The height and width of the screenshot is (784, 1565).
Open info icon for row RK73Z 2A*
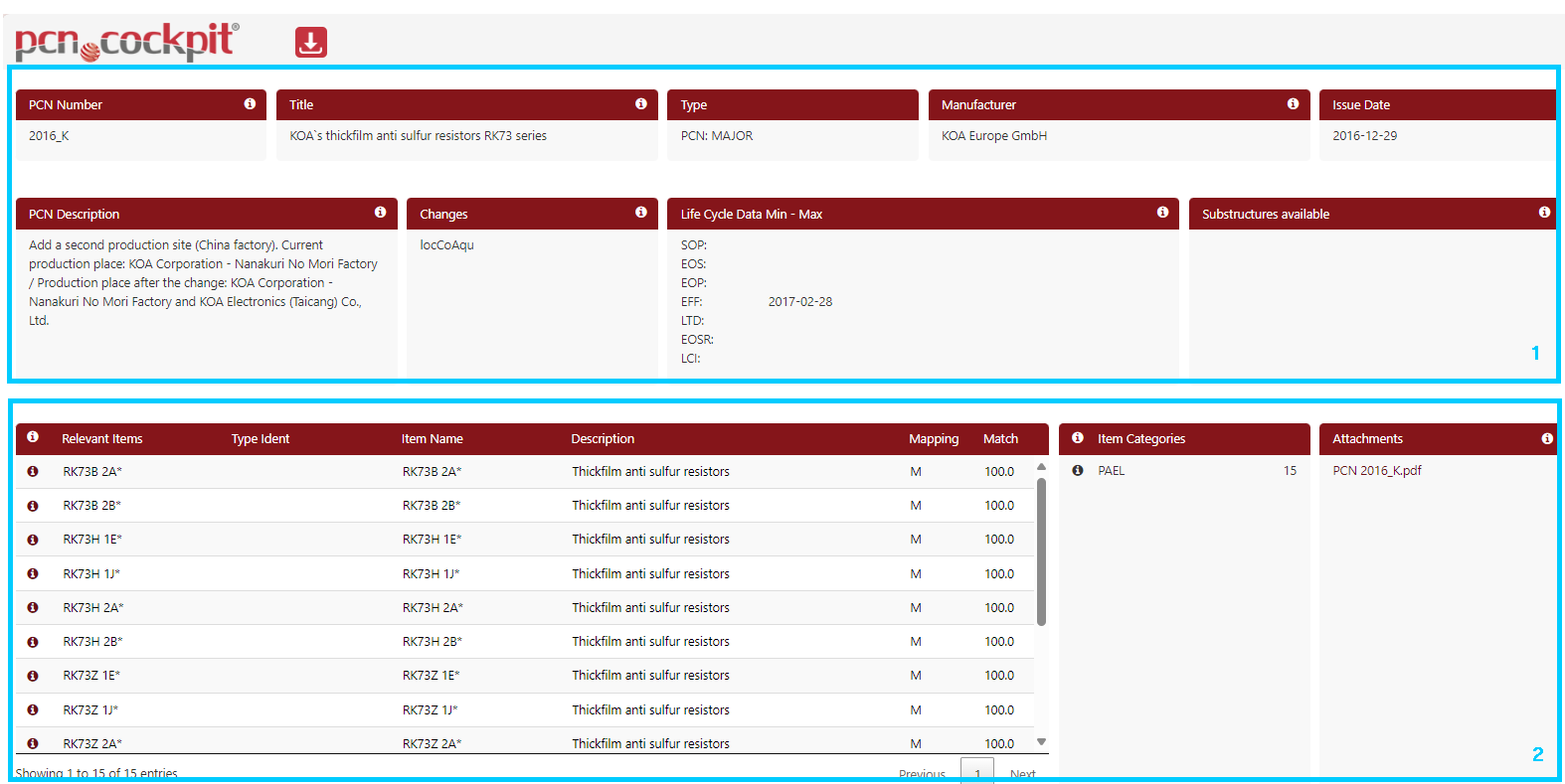(33, 743)
